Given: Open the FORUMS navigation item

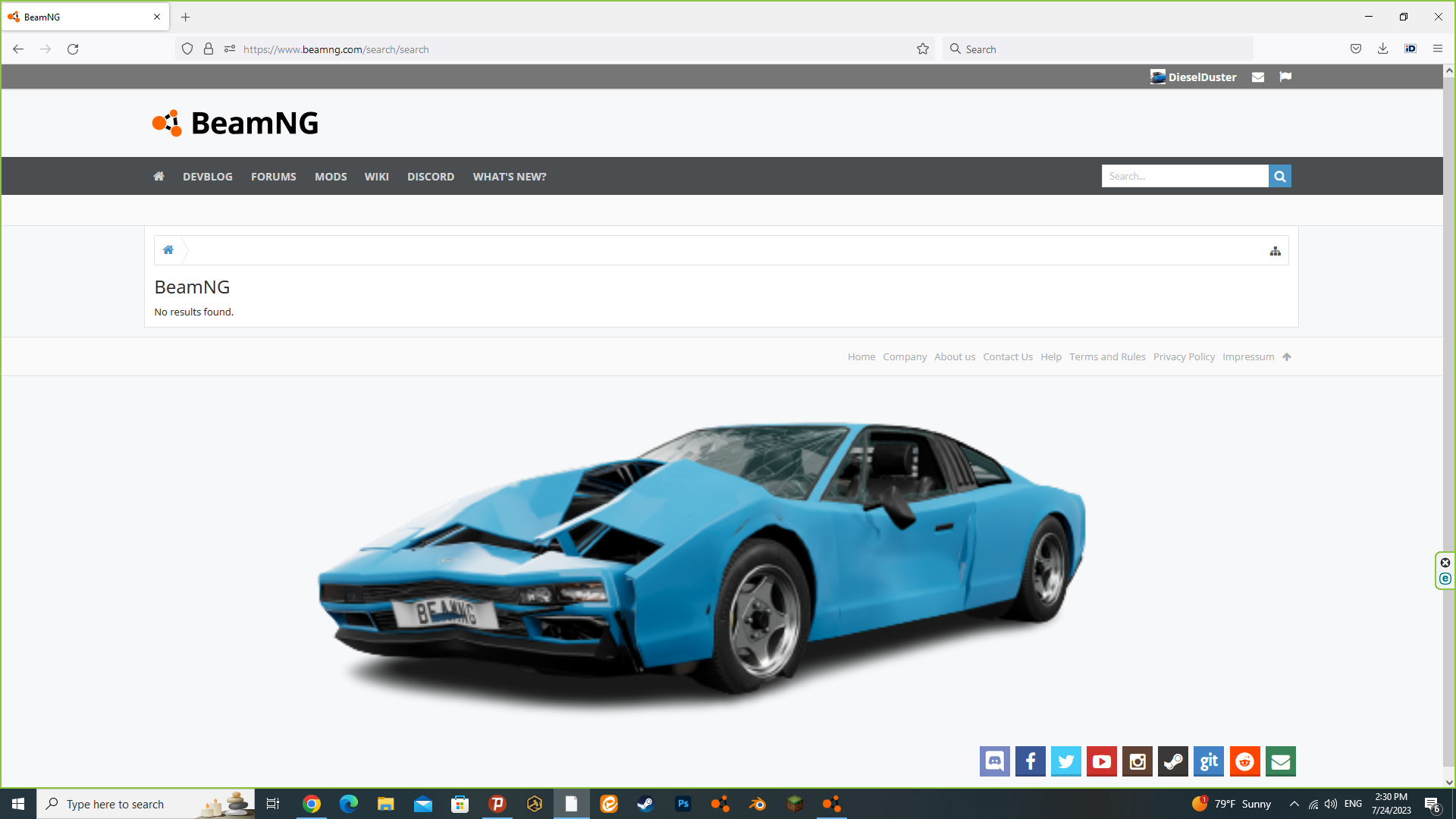Looking at the screenshot, I should [x=274, y=177].
